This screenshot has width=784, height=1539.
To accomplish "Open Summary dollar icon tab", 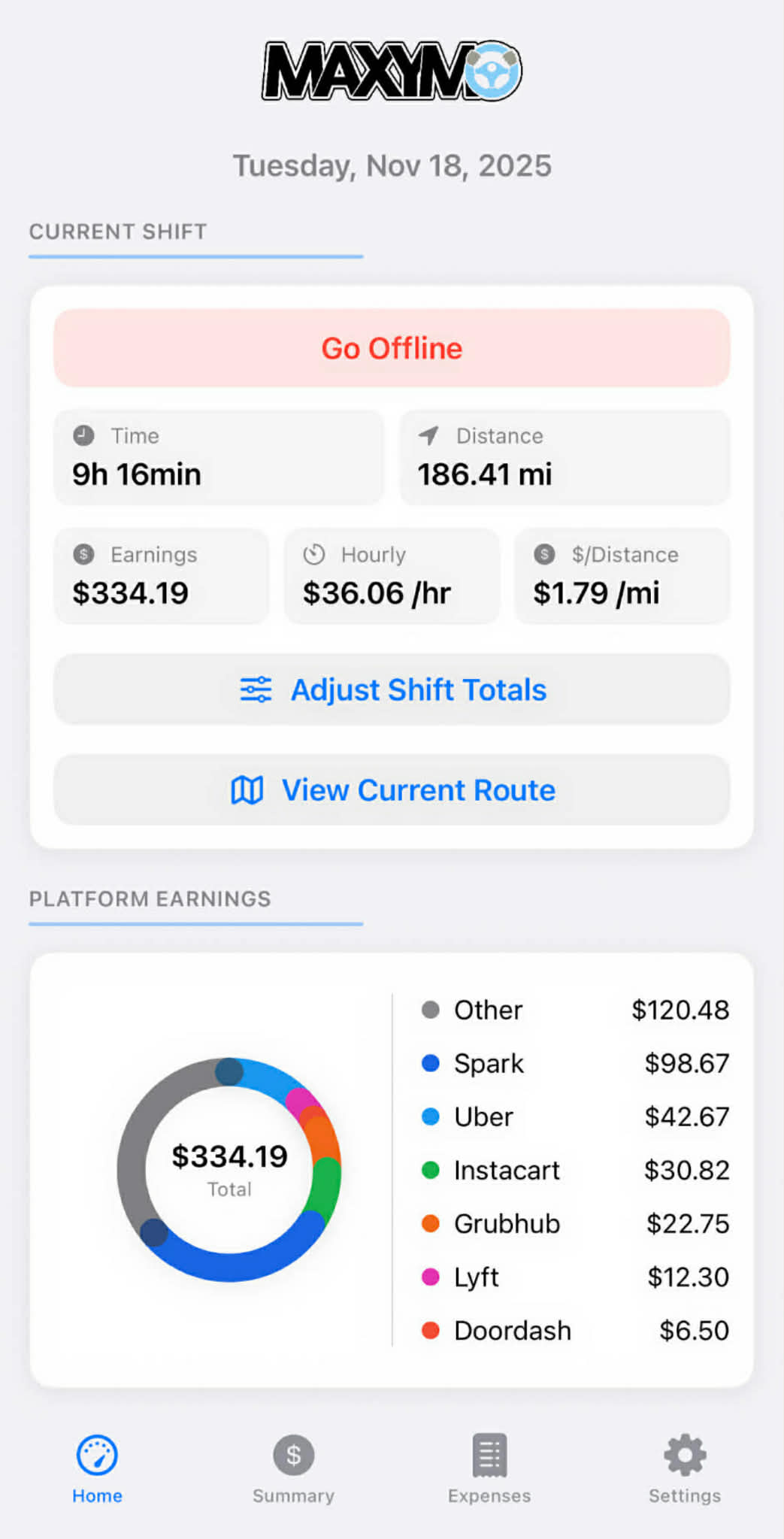I will coord(293,1455).
